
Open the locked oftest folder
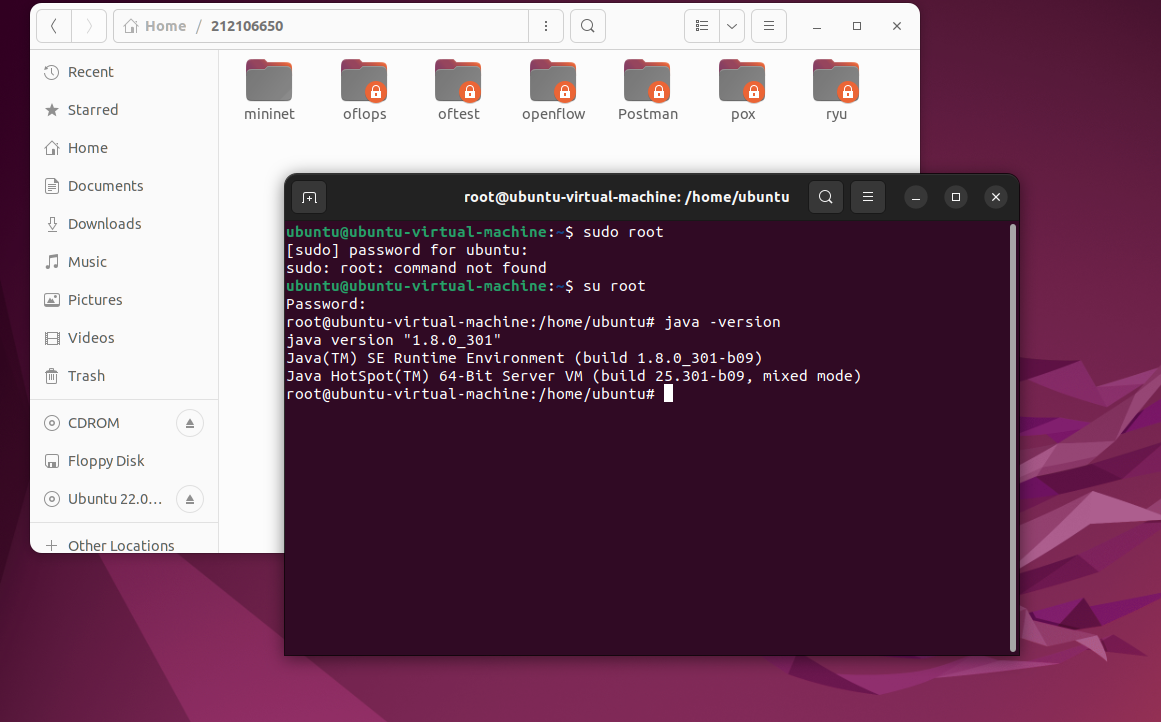(458, 90)
